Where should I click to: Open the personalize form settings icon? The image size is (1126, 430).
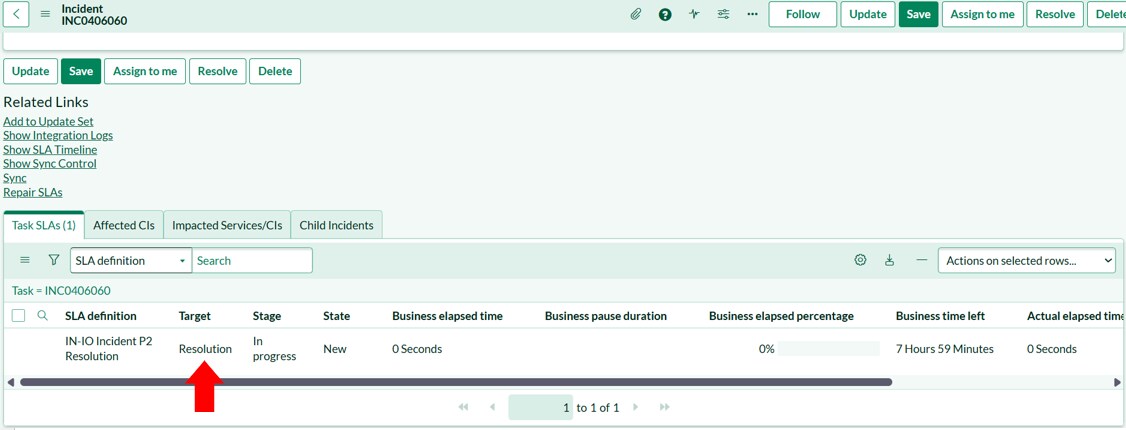coord(723,14)
